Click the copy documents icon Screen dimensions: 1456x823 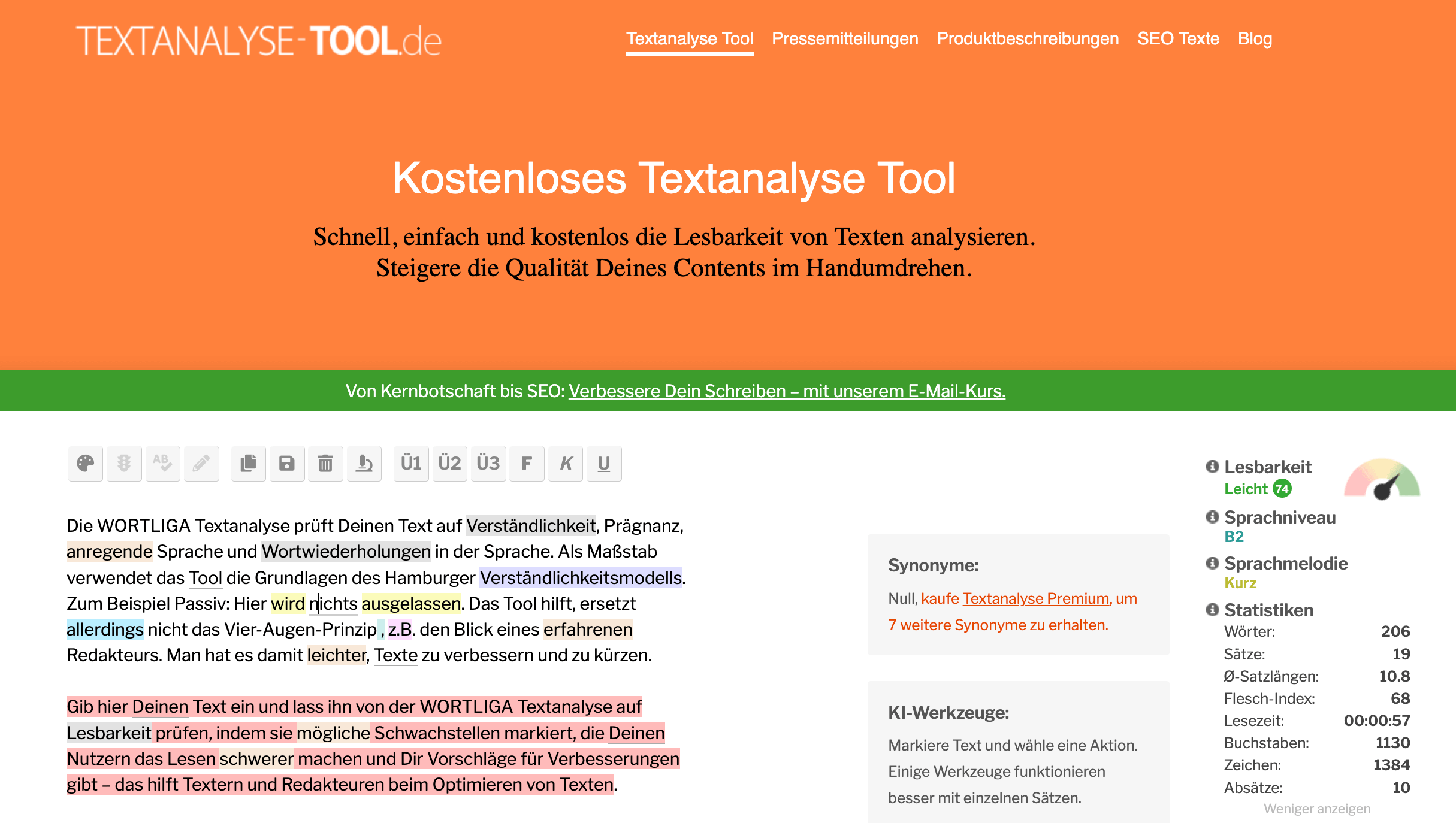click(x=249, y=464)
